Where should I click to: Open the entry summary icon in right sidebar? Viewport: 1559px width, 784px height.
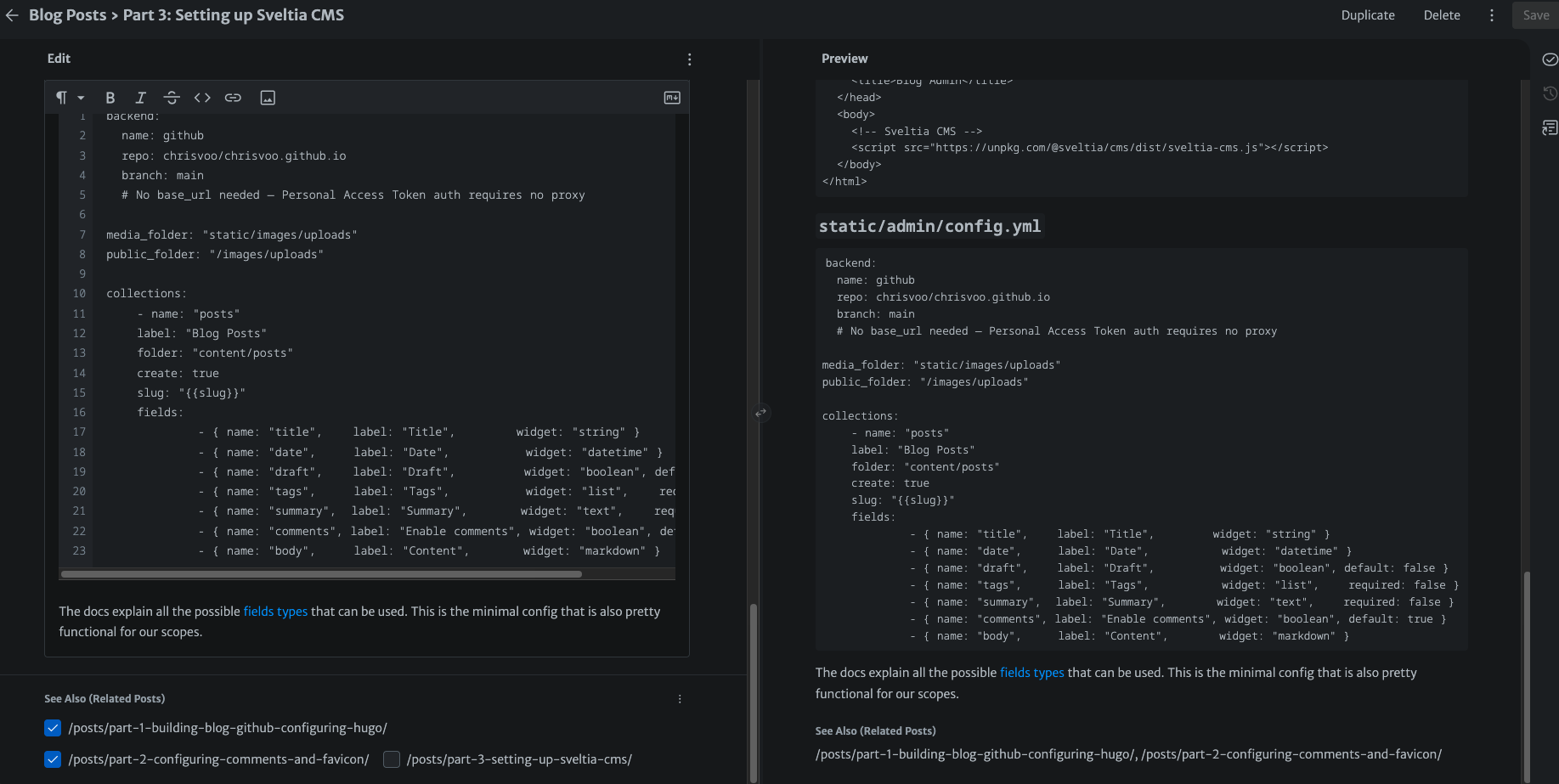(x=1550, y=127)
